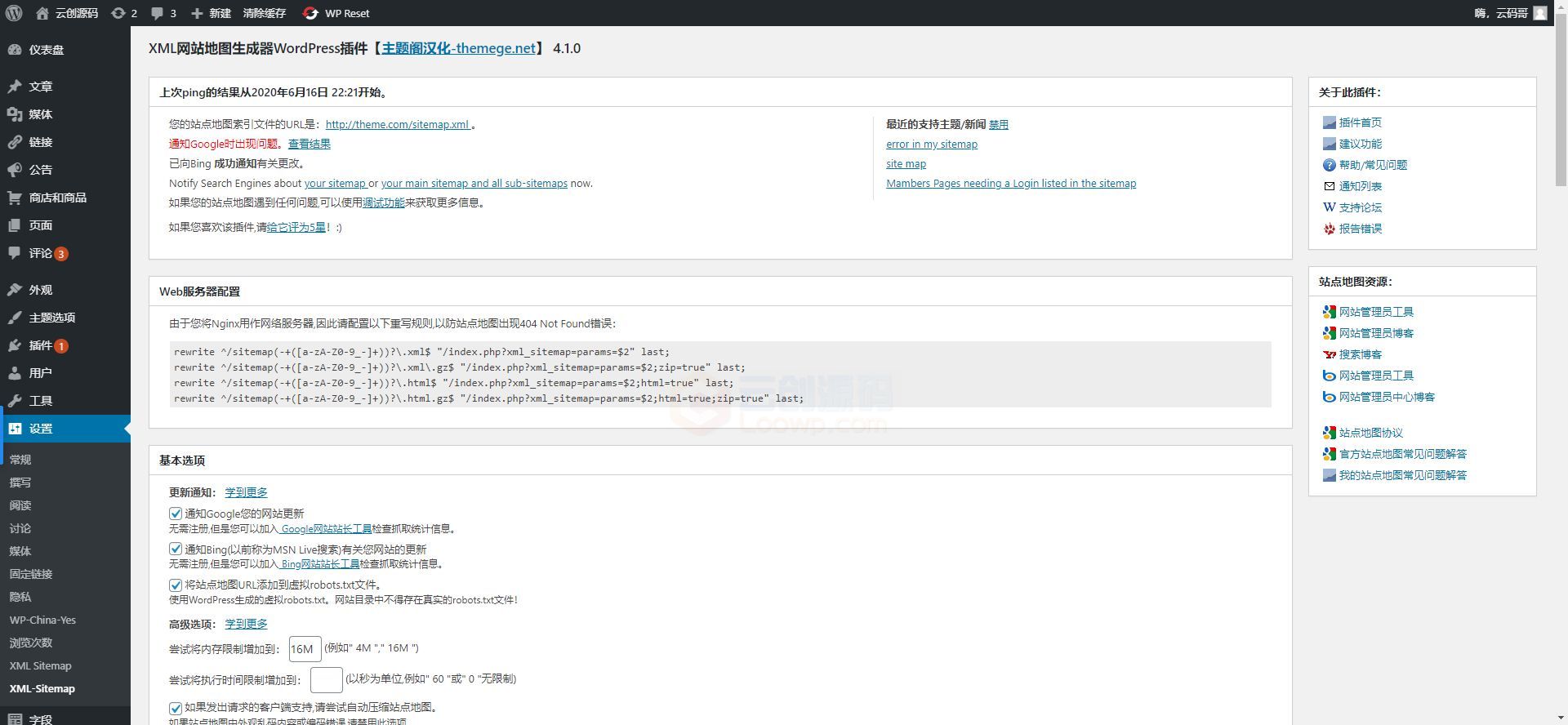Click the 公告 megaphone icon
Viewport: 1568px width, 725px height.
pos(15,170)
